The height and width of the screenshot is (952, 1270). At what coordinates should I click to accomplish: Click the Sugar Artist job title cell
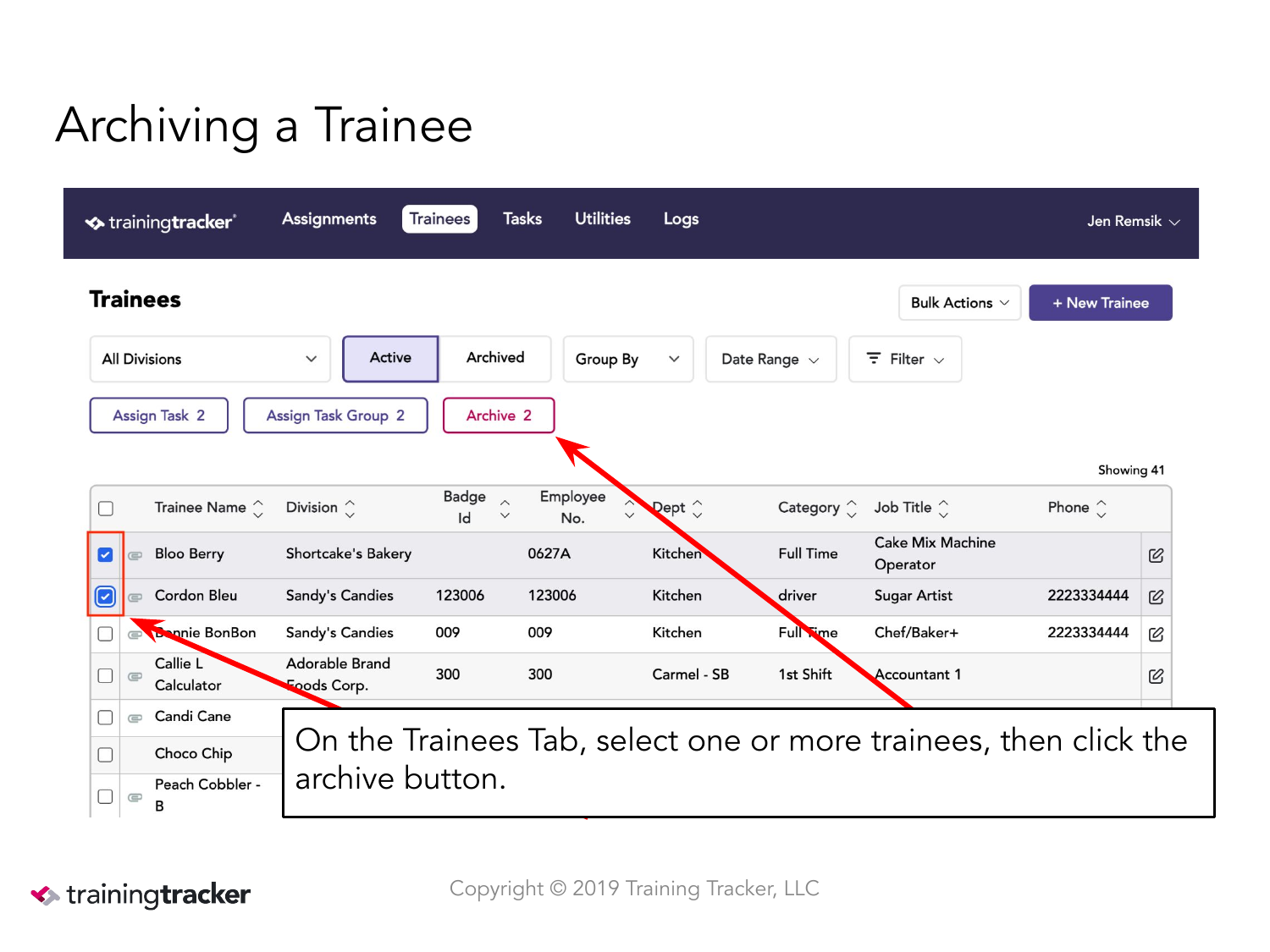click(914, 596)
